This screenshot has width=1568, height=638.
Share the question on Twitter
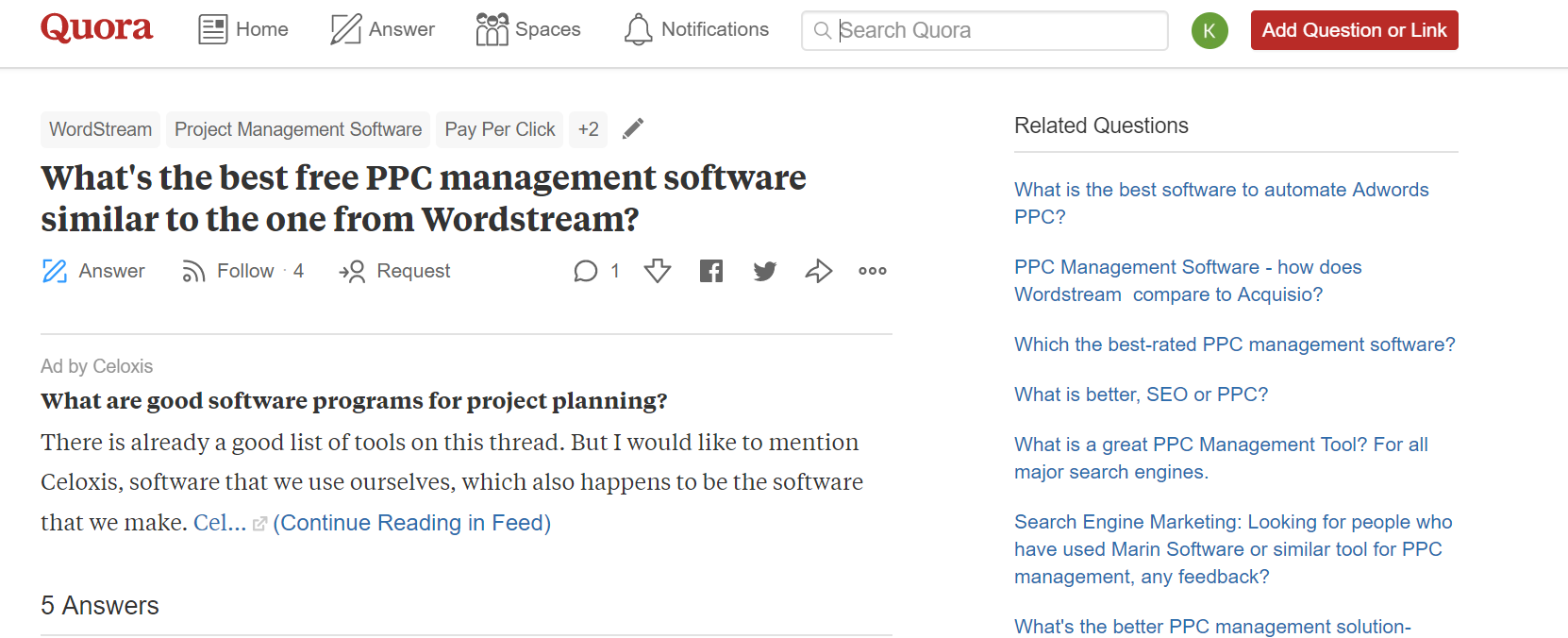coord(765,272)
